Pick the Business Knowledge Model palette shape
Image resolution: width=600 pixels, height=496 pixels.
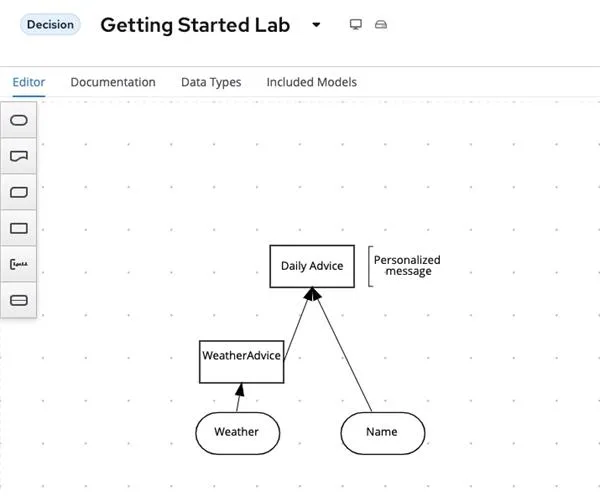[x=18, y=192]
